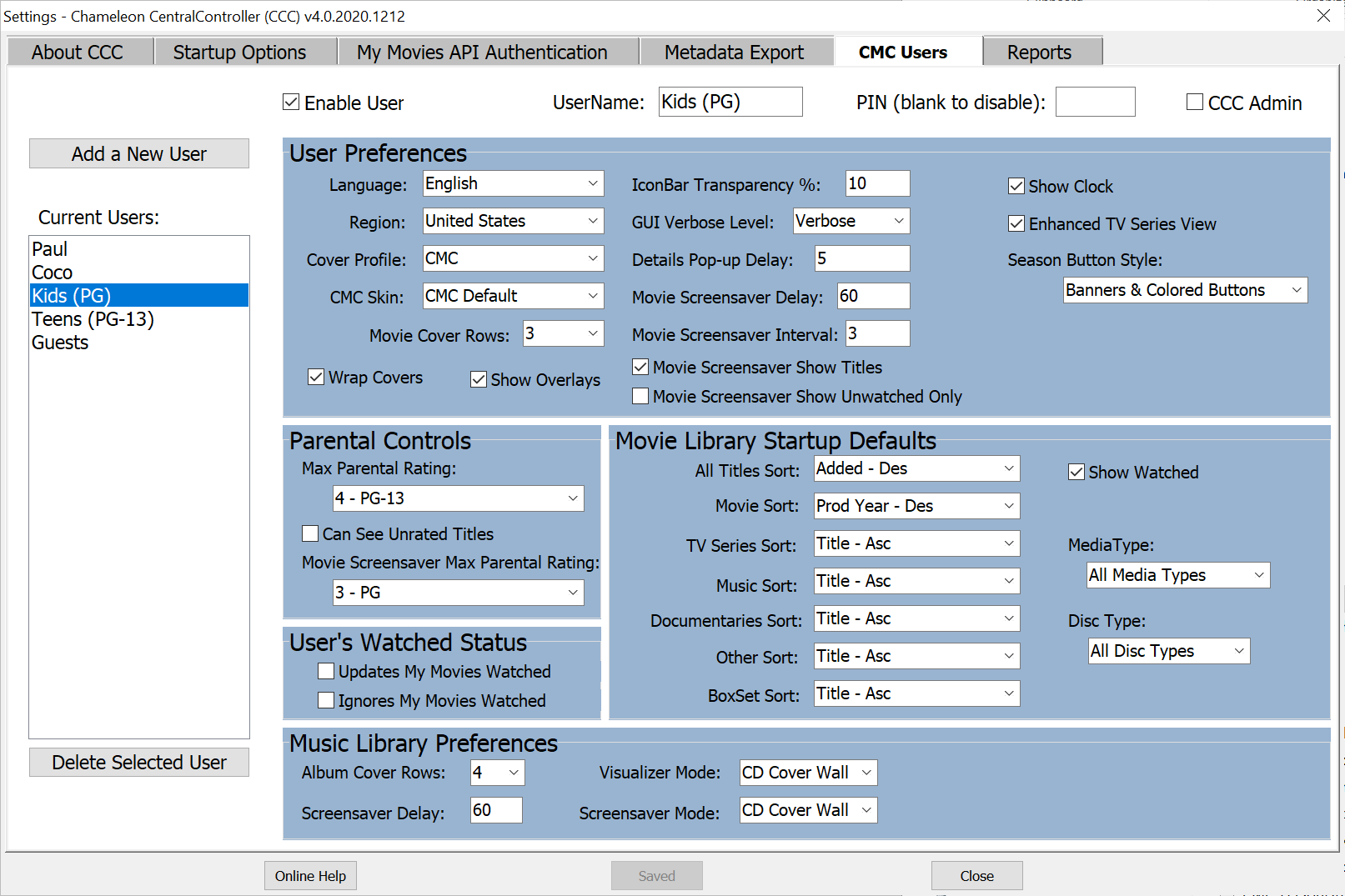This screenshot has width=1345, height=896.
Task: Open Online Help
Action: pos(310,876)
